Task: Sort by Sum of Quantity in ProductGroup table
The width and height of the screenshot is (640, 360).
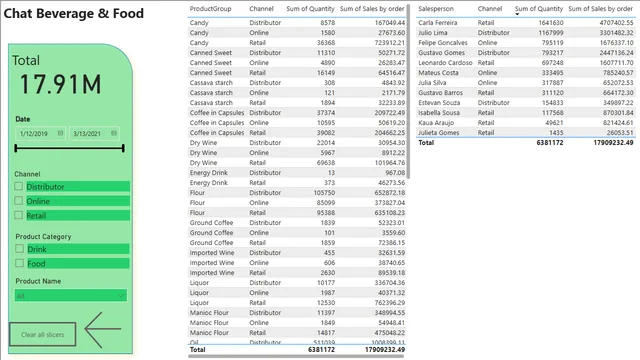Action: [x=310, y=9]
